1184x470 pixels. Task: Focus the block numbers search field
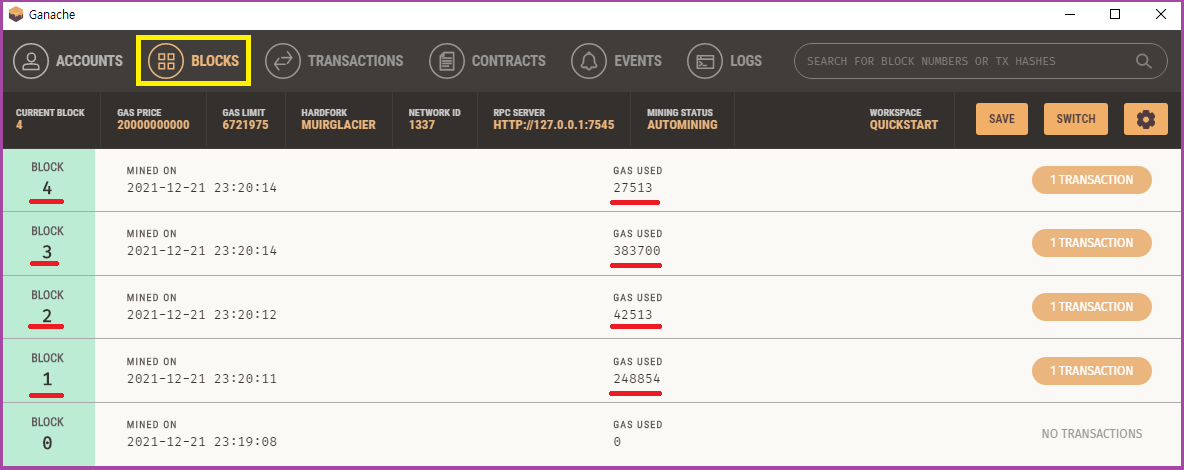pyautogui.click(x=980, y=61)
